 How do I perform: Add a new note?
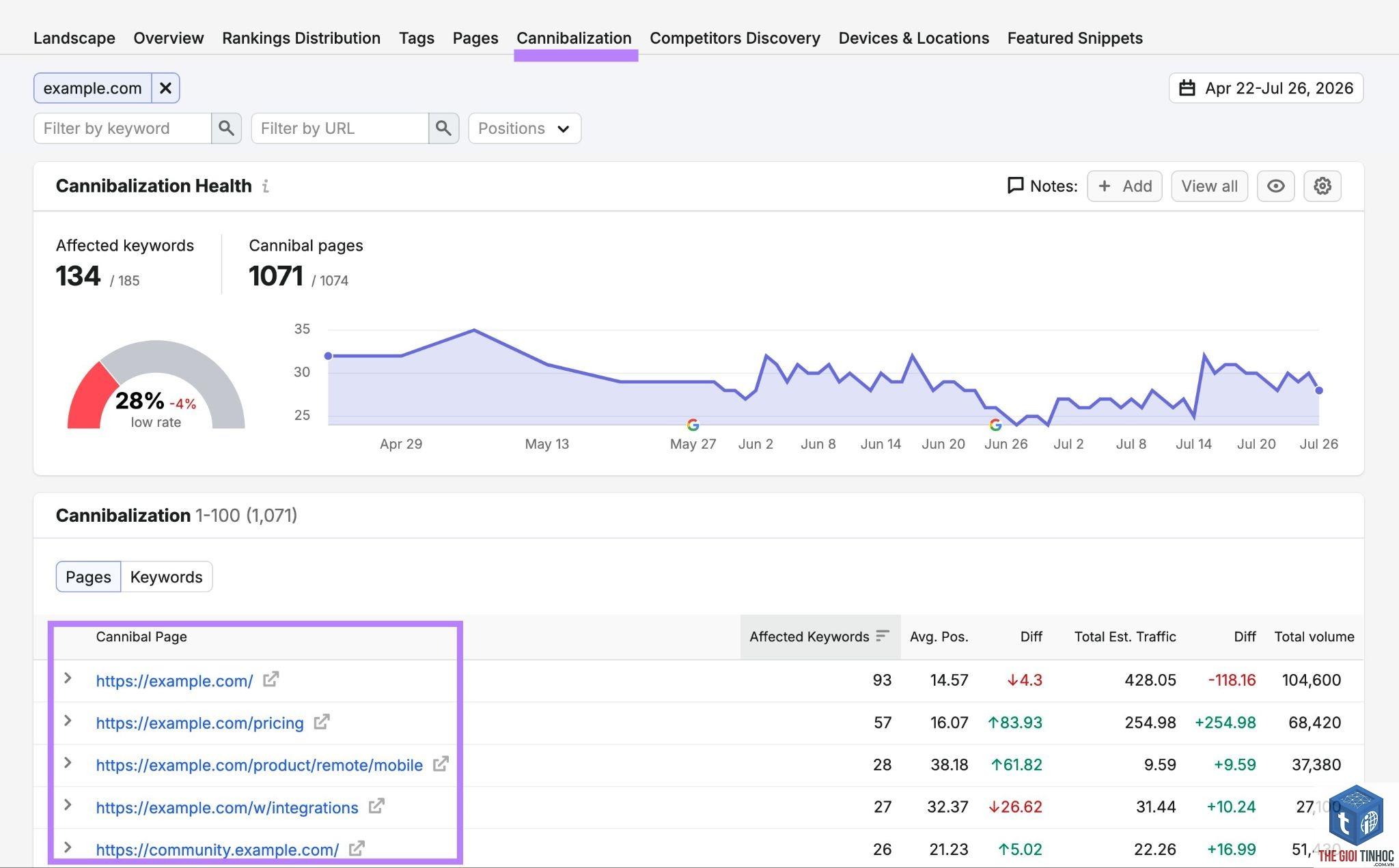coord(1124,186)
